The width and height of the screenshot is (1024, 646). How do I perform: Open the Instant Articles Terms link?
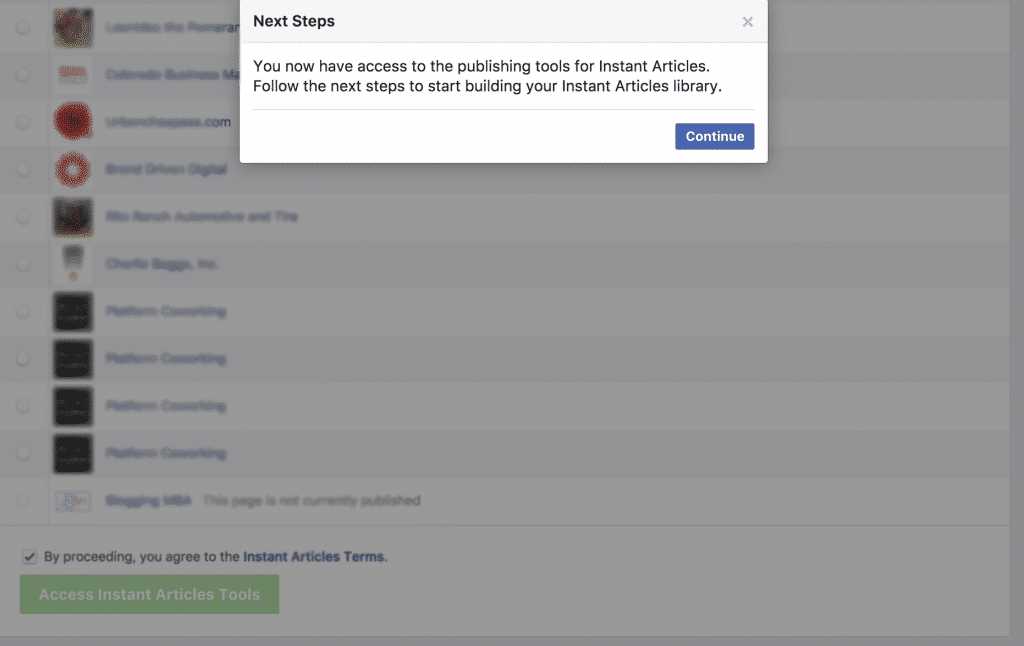pos(313,557)
